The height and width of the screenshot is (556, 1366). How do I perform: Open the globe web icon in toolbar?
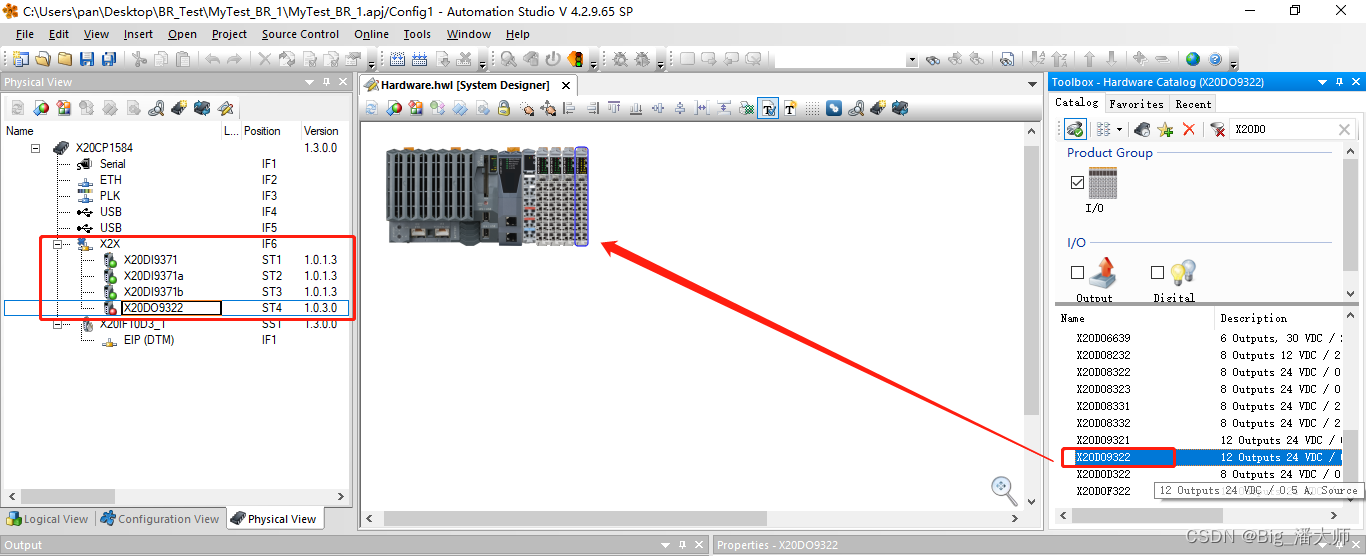(x=1192, y=59)
